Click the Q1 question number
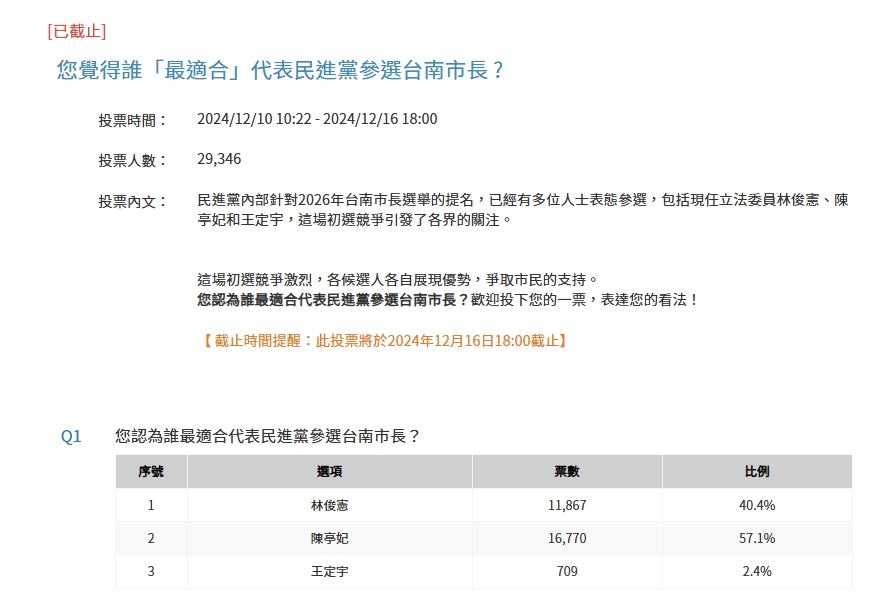 click(71, 436)
